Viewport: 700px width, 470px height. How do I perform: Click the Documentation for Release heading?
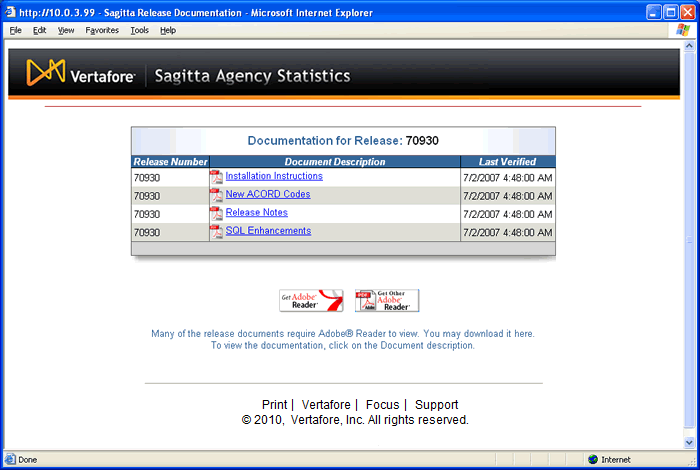click(343, 141)
